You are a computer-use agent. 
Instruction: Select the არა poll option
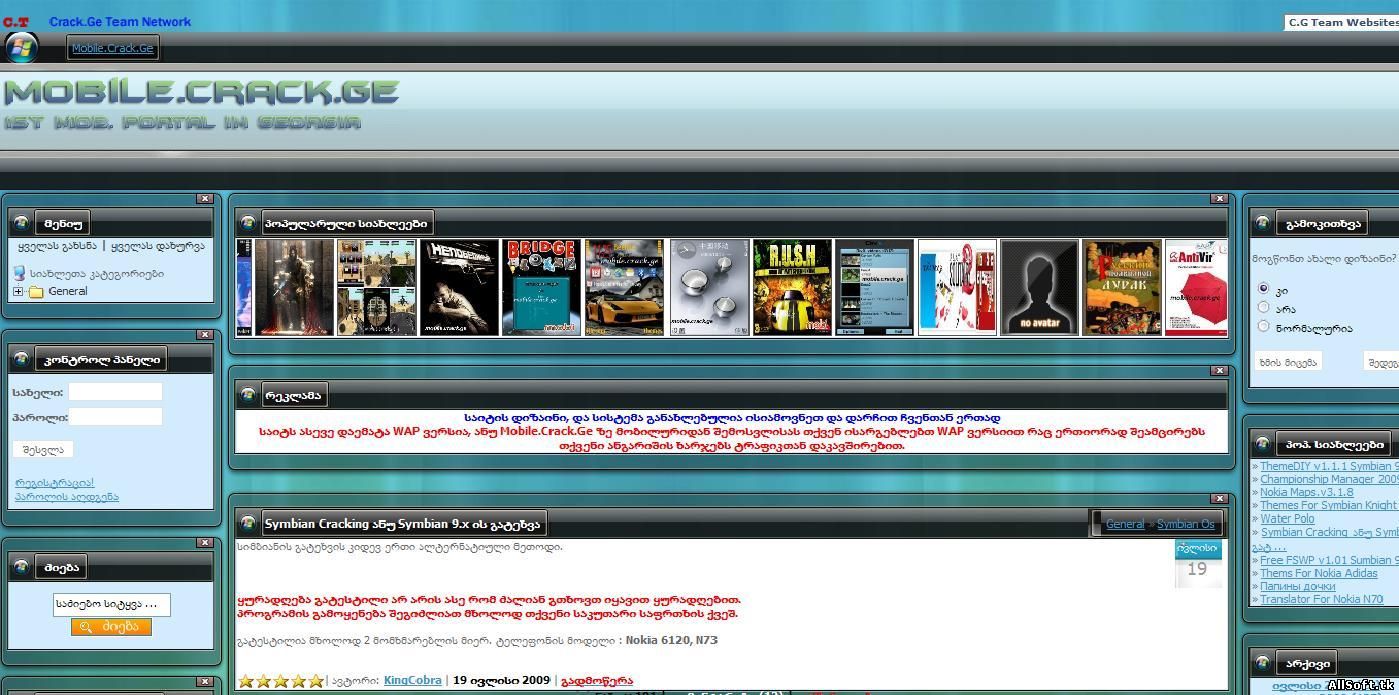click(x=1264, y=307)
